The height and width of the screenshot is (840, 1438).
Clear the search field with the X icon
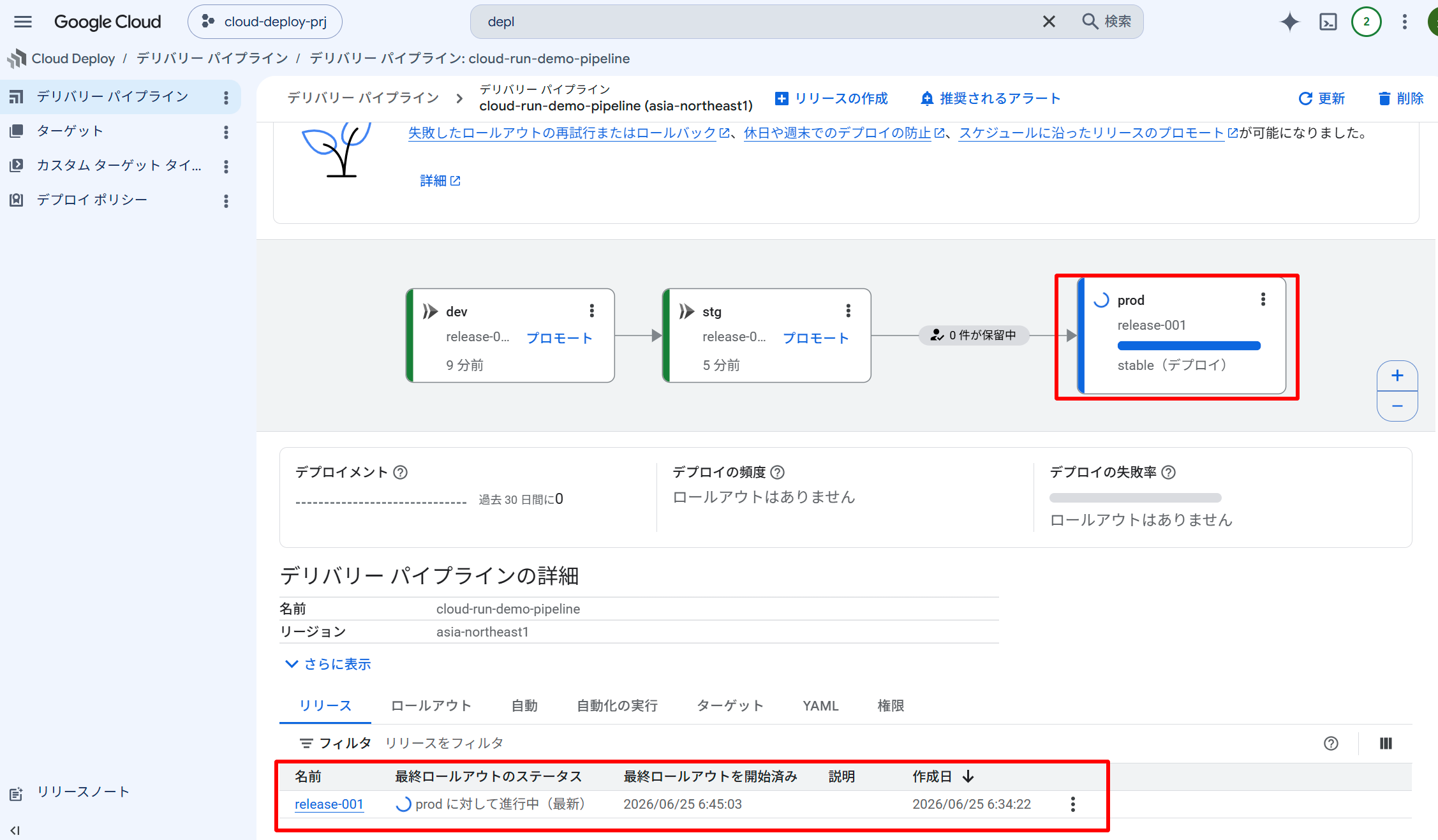1049,22
